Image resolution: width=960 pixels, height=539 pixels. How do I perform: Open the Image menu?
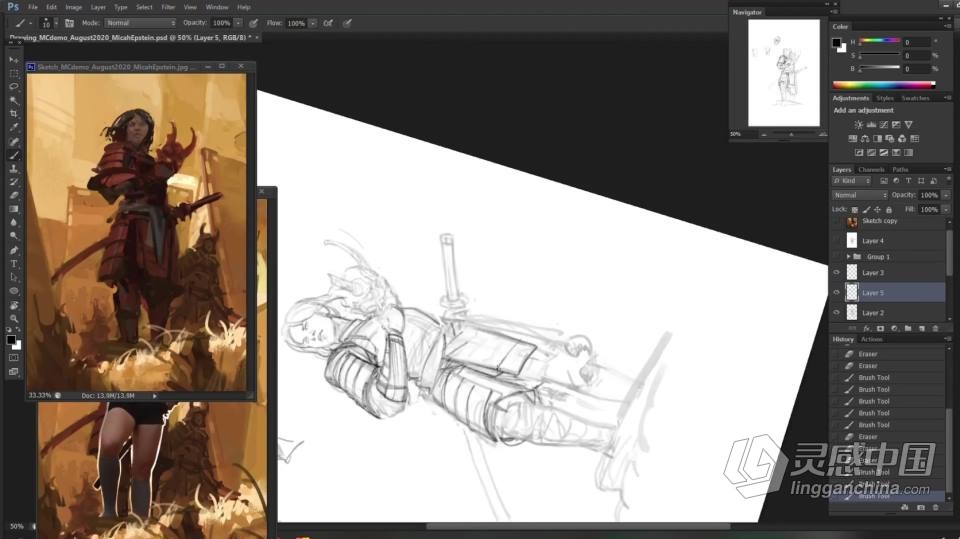click(73, 7)
